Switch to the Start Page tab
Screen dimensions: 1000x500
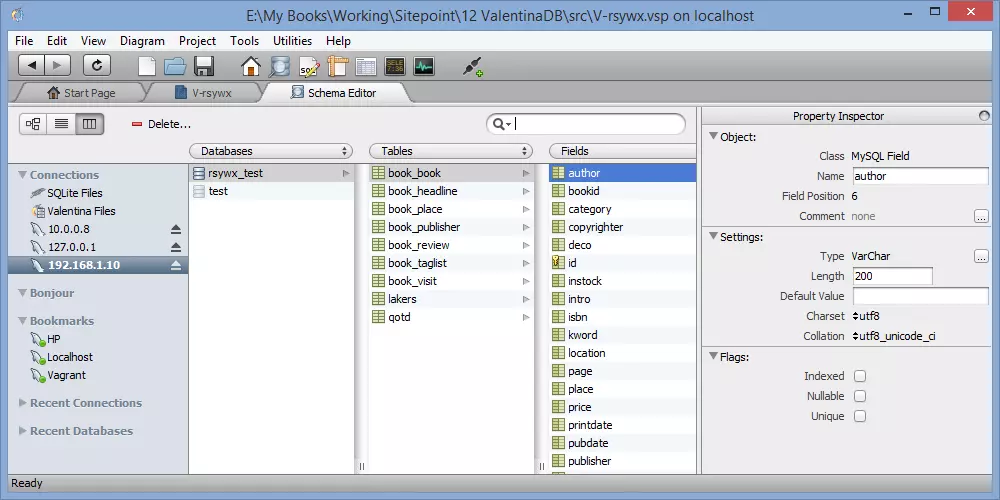pyautogui.click(x=81, y=93)
